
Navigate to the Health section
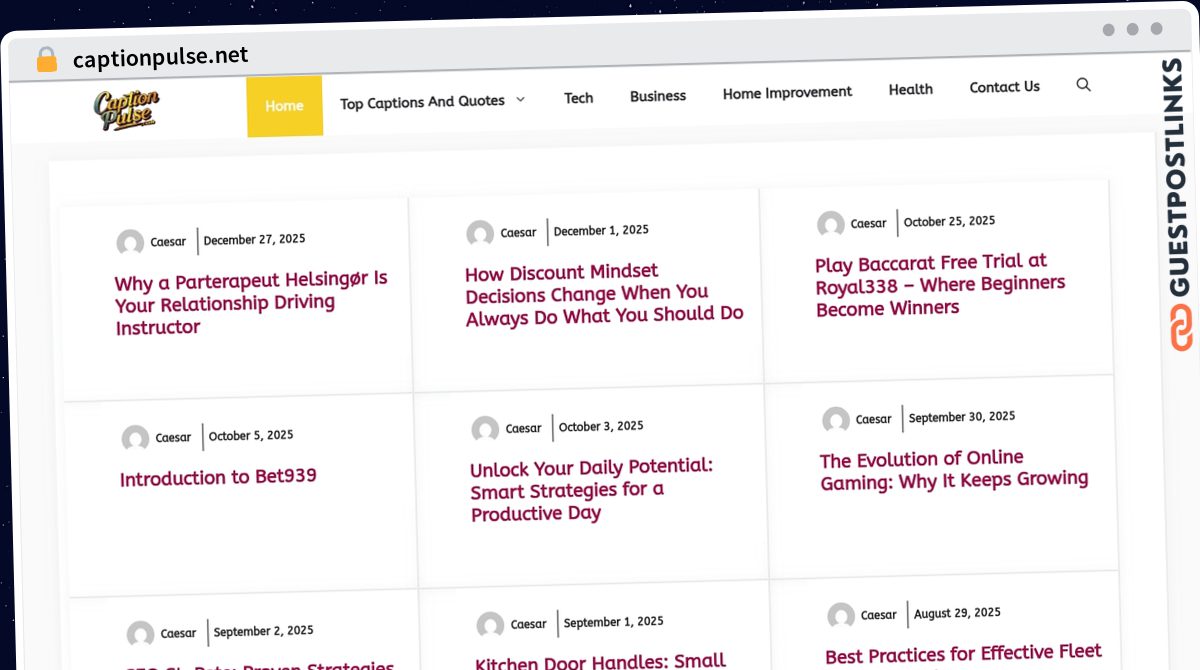click(x=911, y=89)
